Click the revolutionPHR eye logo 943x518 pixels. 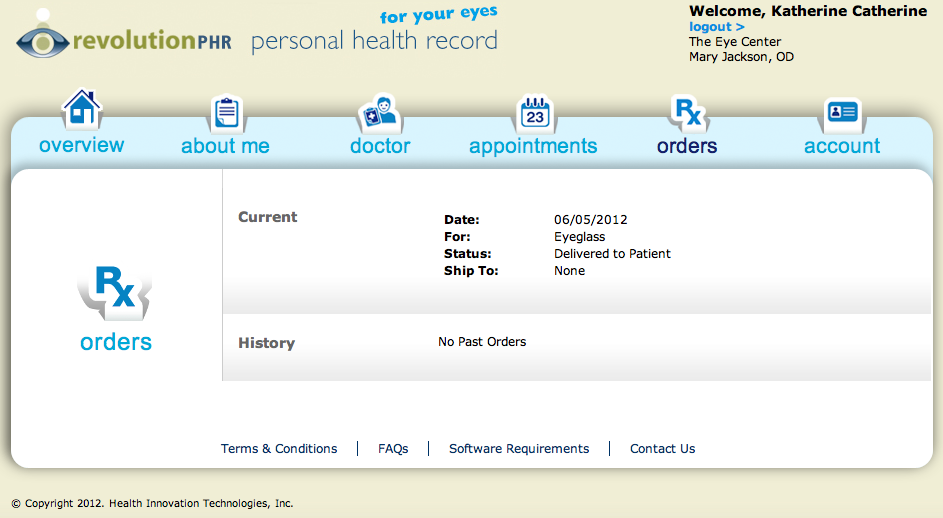pyautogui.click(x=42, y=34)
